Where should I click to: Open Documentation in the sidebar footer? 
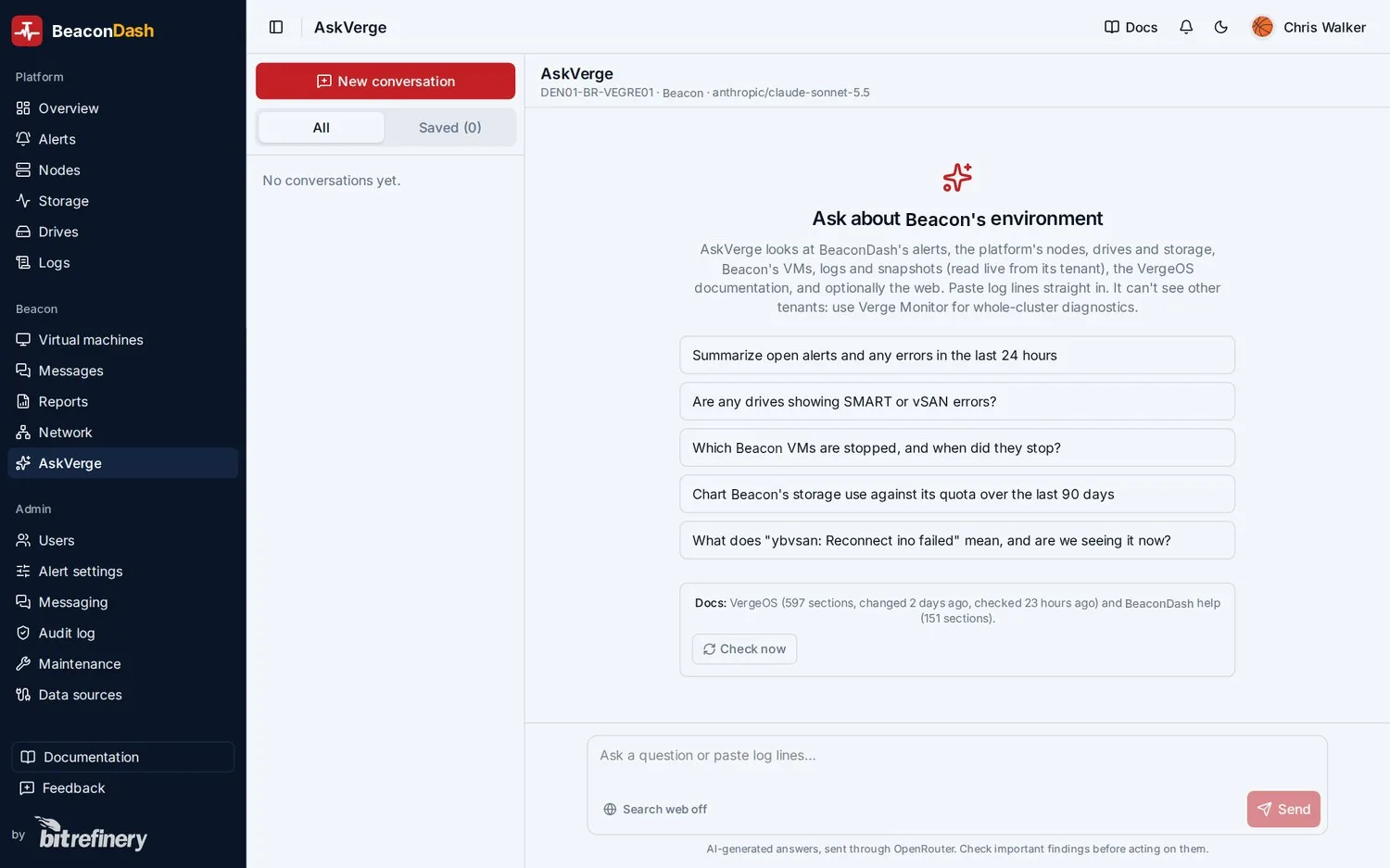tap(123, 757)
